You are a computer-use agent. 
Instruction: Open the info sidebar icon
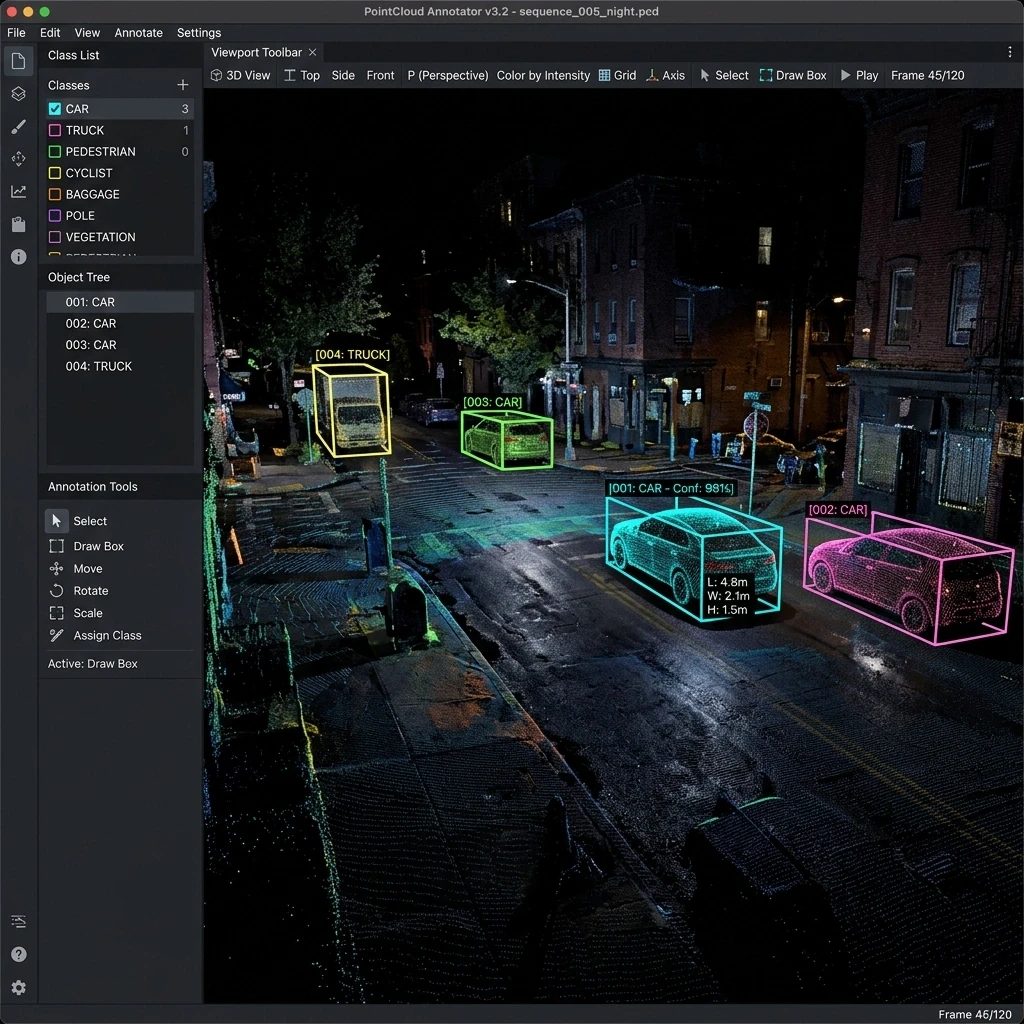(x=18, y=257)
